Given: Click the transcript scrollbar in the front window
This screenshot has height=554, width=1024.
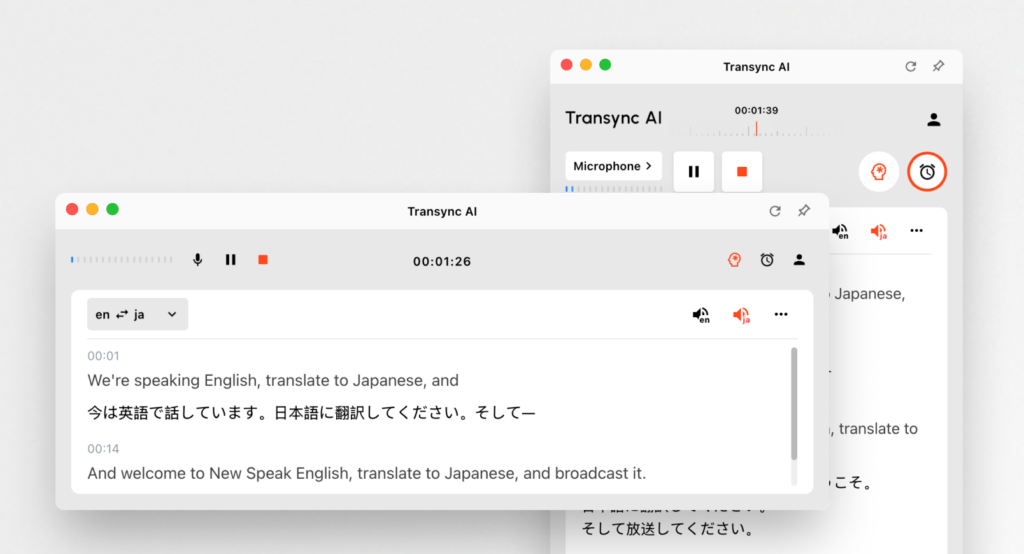Looking at the screenshot, I should coord(795,402).
